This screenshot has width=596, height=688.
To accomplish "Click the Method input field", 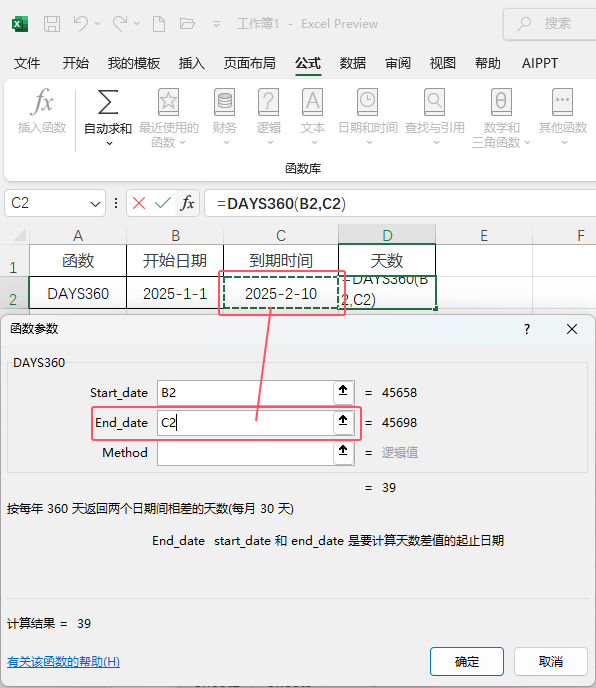I will click(245, 452).
